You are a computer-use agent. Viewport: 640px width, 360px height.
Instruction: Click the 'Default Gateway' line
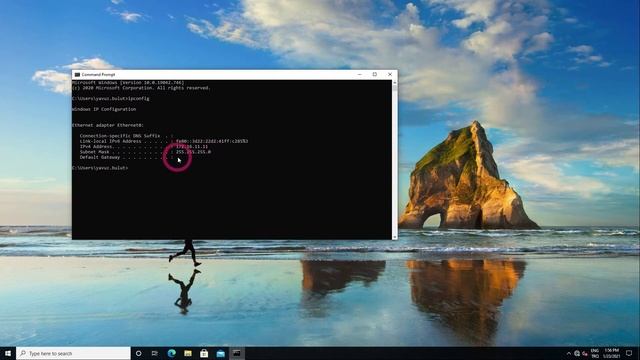click(126, 157)
